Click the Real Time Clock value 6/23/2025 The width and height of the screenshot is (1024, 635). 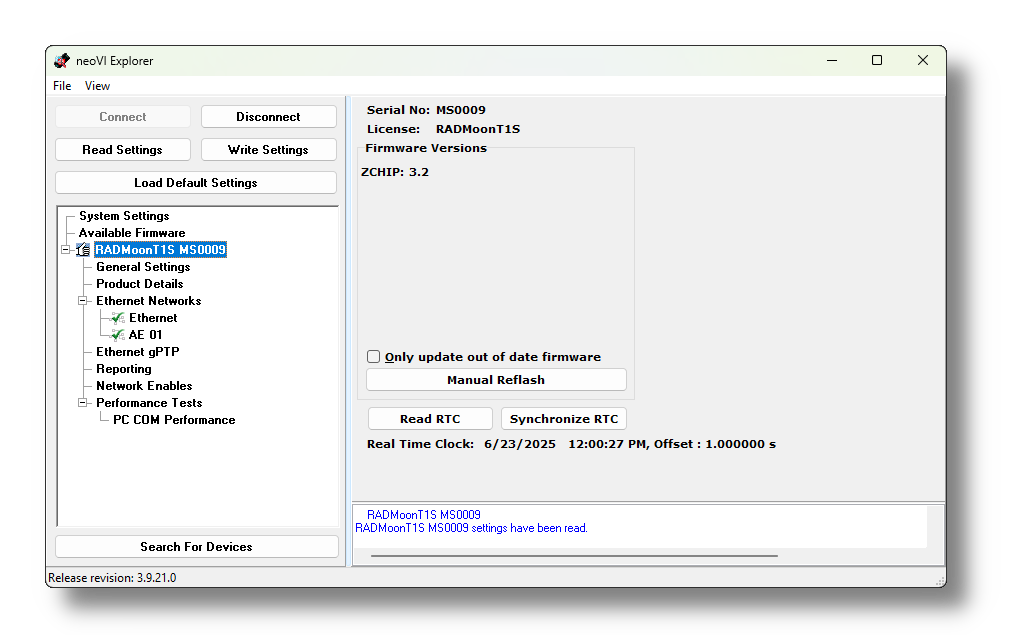point(520,444)
